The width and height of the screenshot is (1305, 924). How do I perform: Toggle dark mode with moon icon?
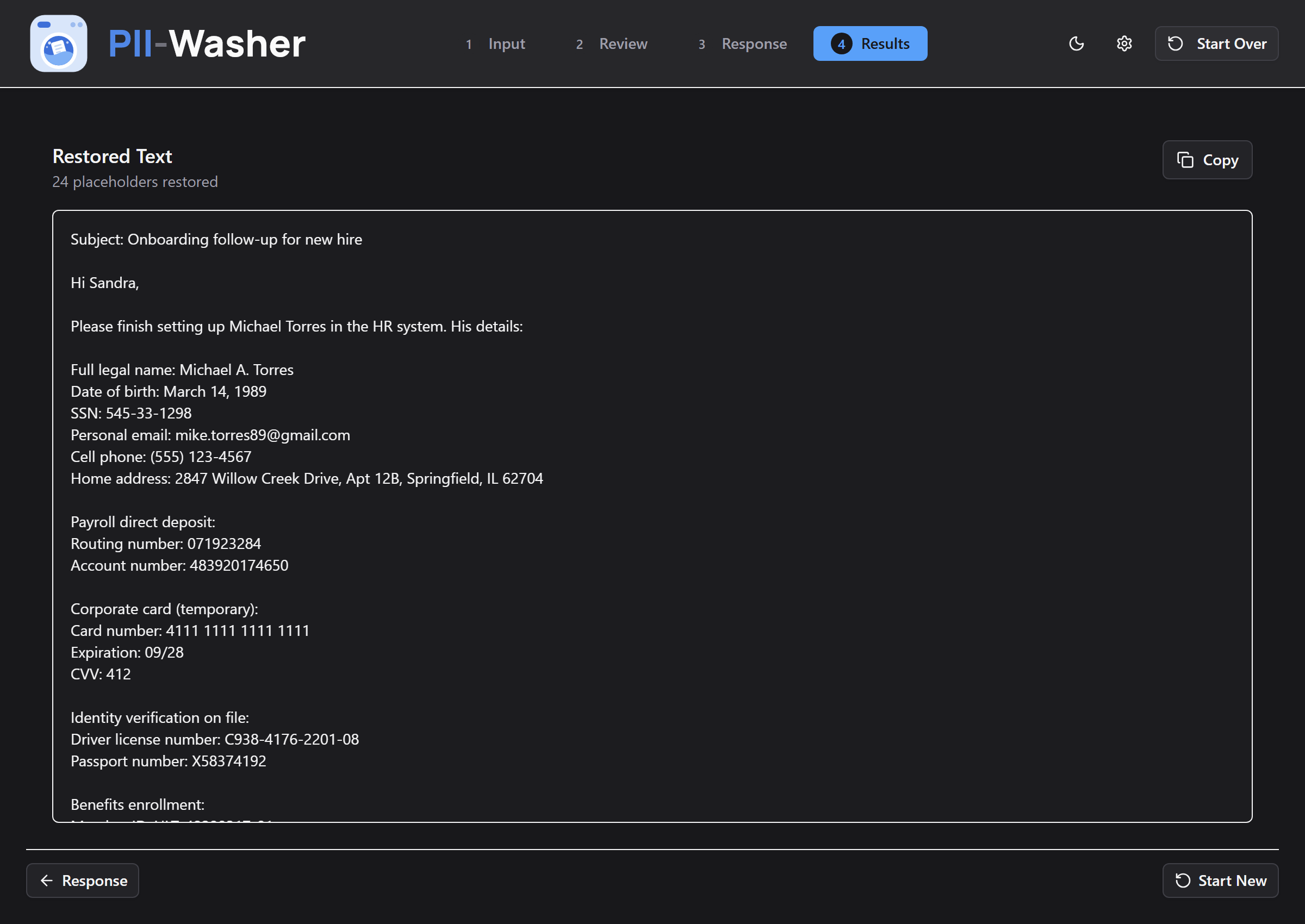coord(1076,43)
